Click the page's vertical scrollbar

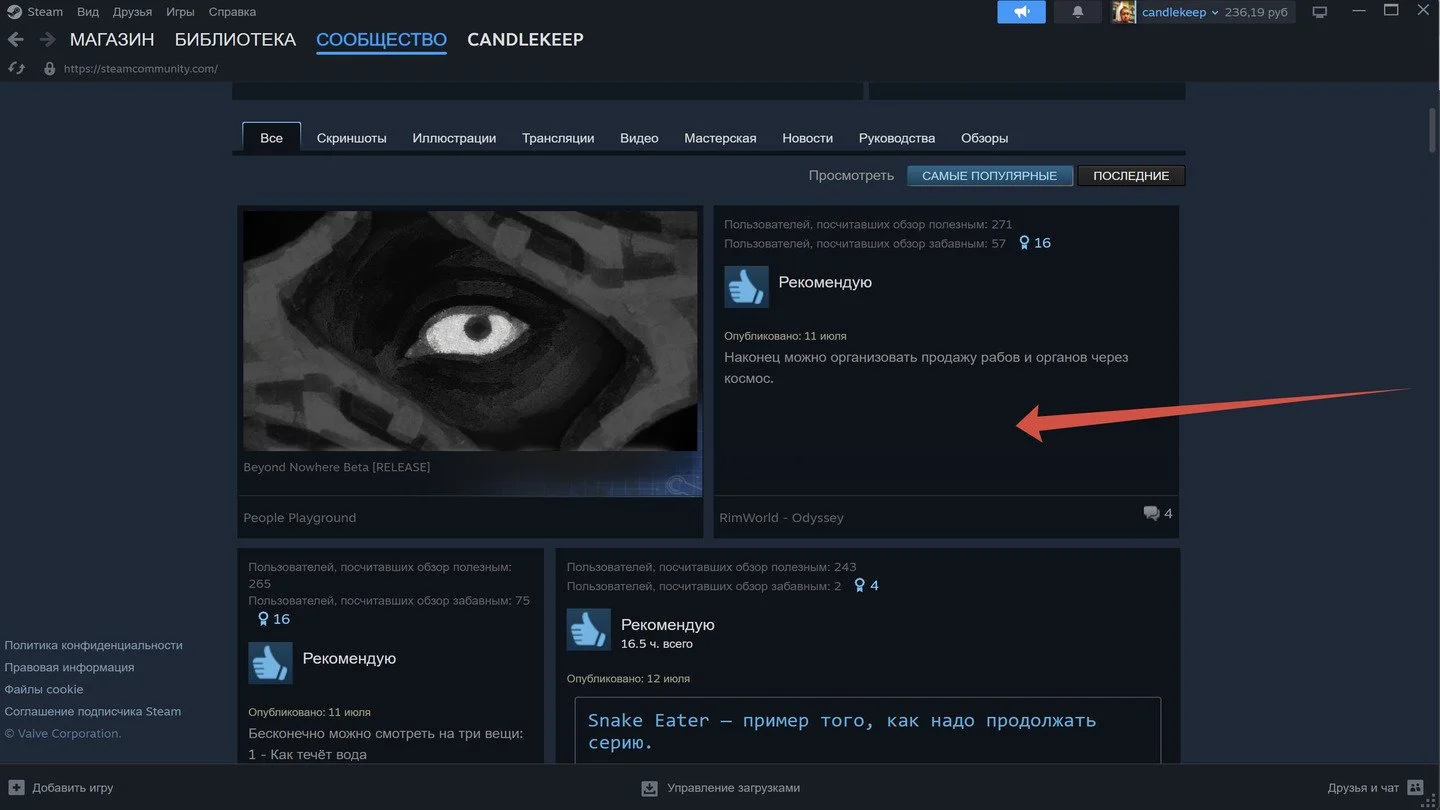tap(1433, 130)
